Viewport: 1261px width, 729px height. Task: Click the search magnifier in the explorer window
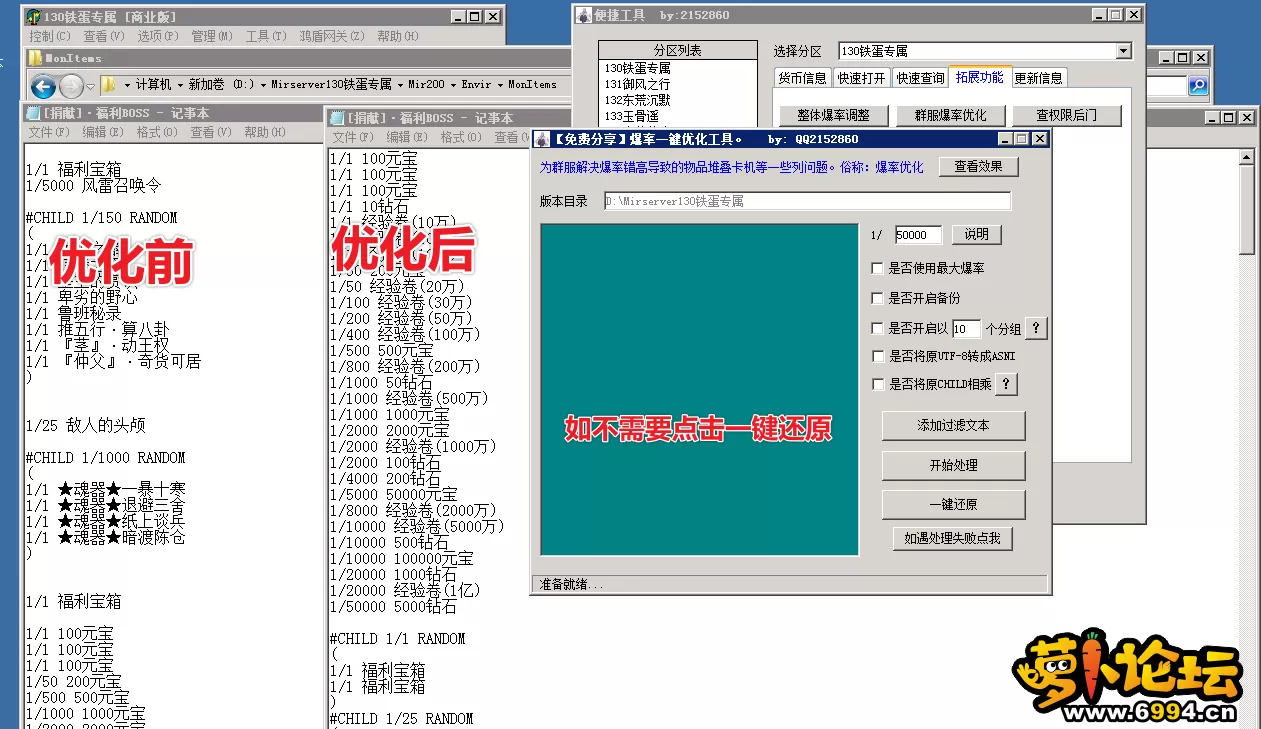[x=1198, y=86]
